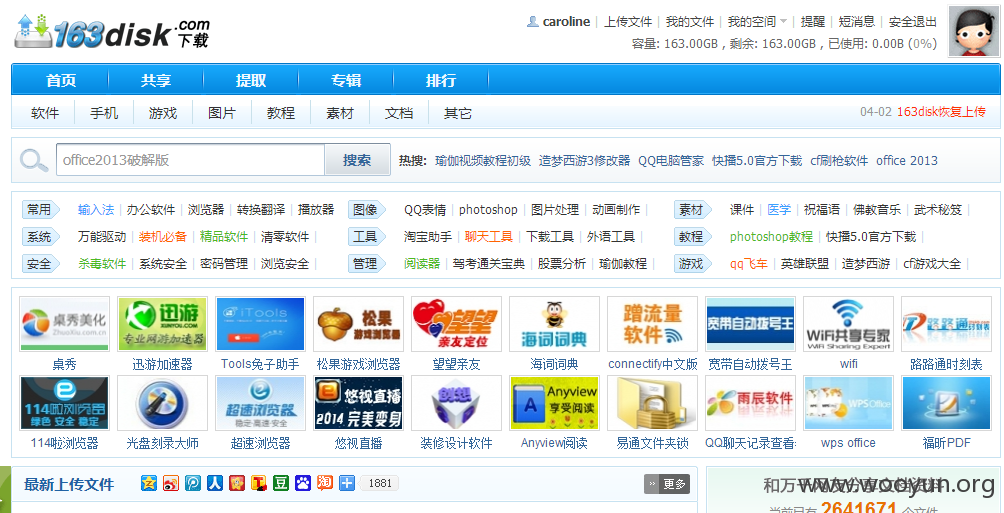Viewport: 1004px width, 513px height.
Task: Open the 教程 category
Action: tap(281, 113)
